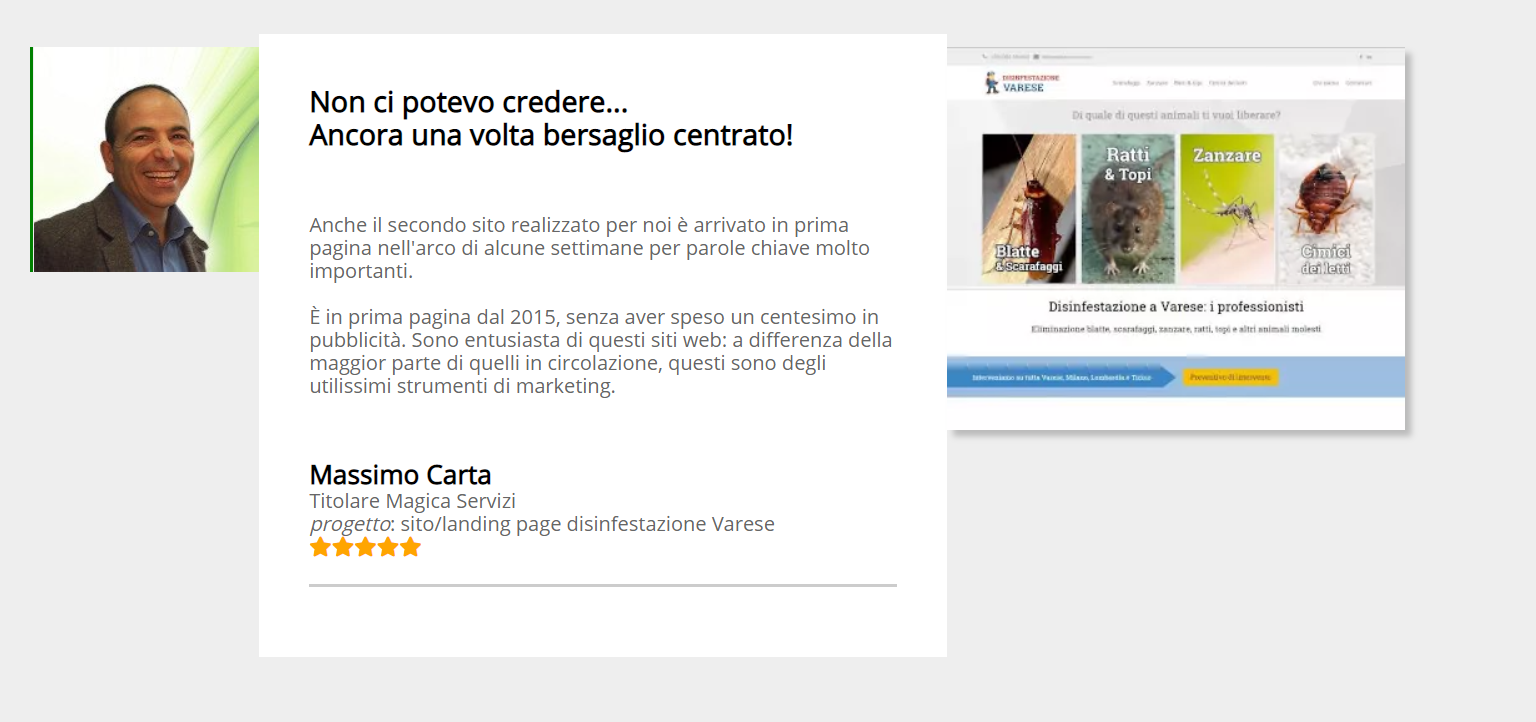Open the Cimici dei letti bedbug tile

click(x=1326, y=209)
